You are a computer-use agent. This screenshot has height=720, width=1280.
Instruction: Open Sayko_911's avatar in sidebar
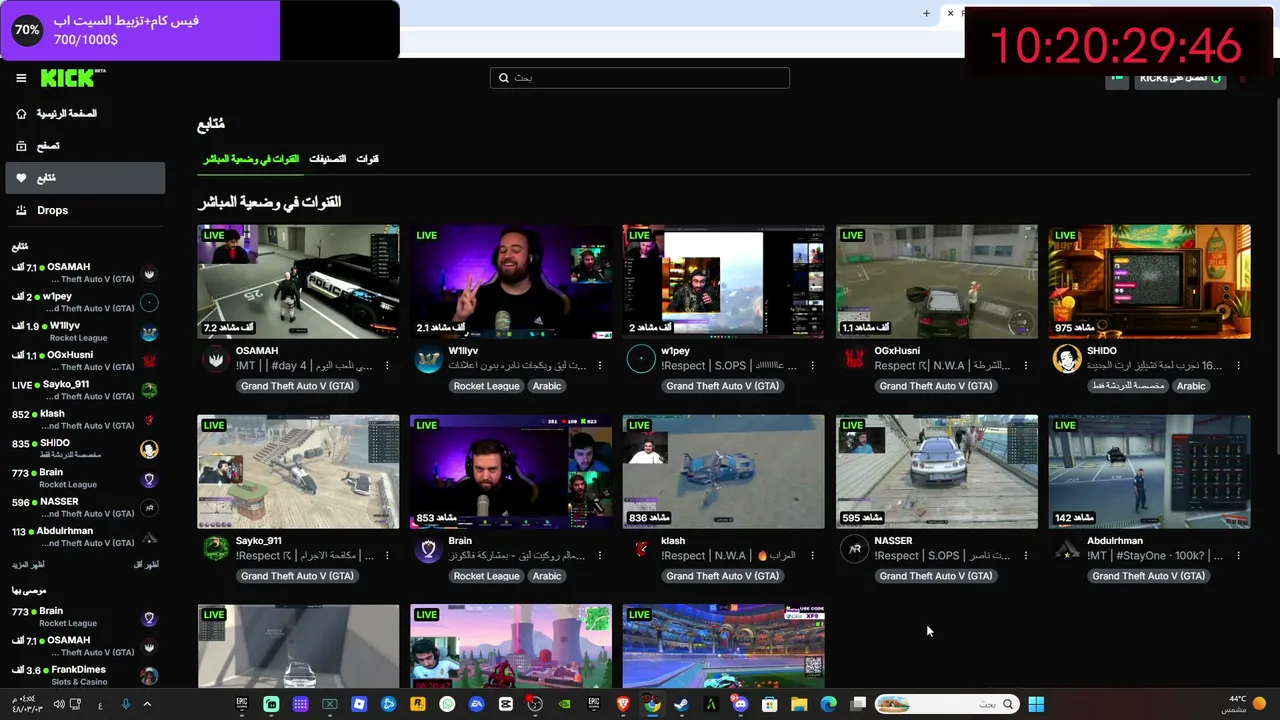click(x=149, y=390)
